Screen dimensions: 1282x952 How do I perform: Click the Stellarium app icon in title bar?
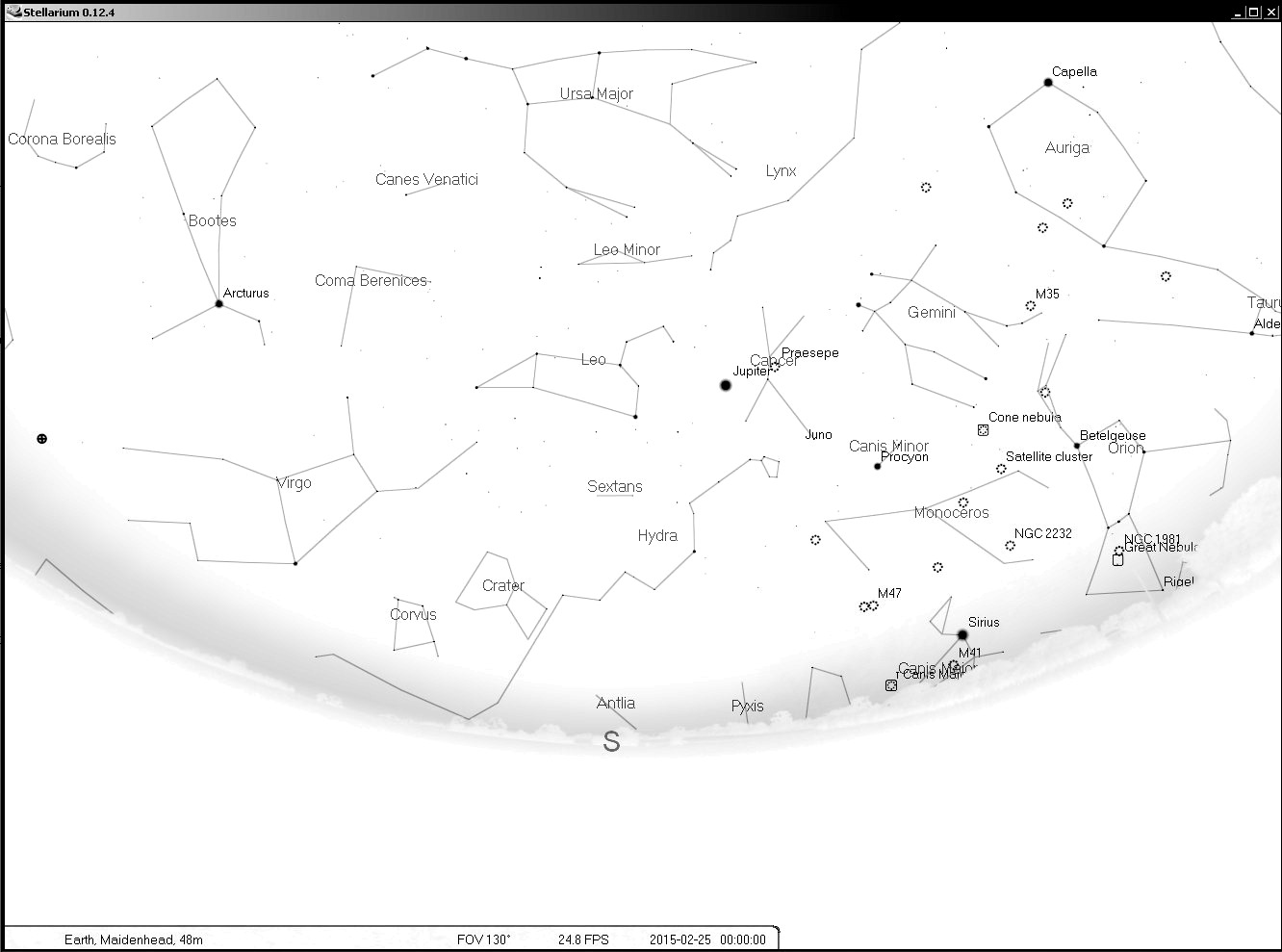(12, 11)
